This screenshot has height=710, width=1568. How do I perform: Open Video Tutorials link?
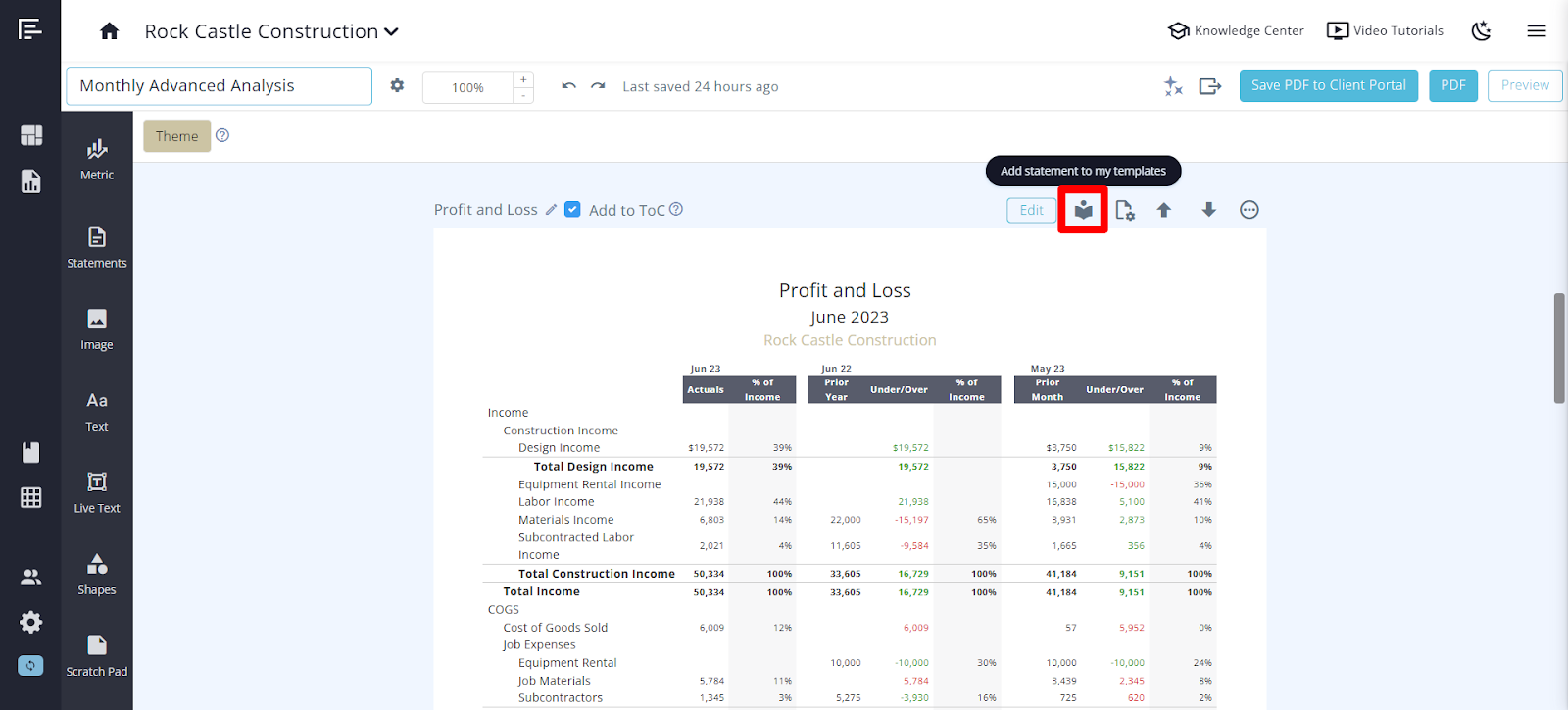click(1385, 30)
